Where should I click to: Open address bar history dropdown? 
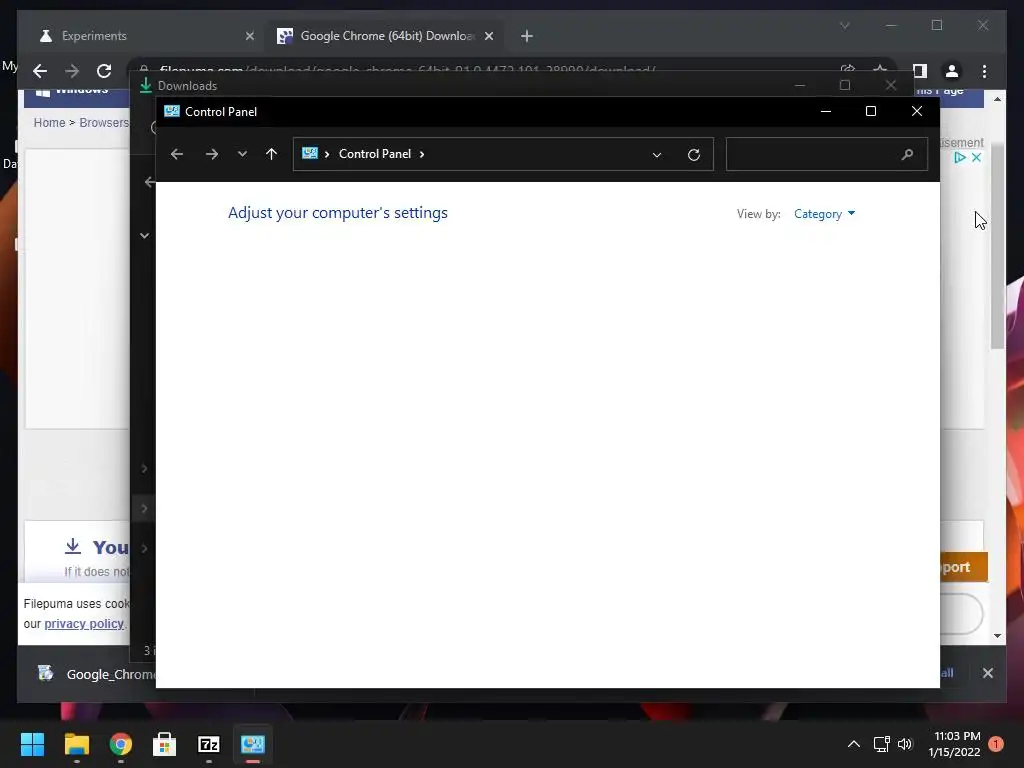tap(657, 155)
